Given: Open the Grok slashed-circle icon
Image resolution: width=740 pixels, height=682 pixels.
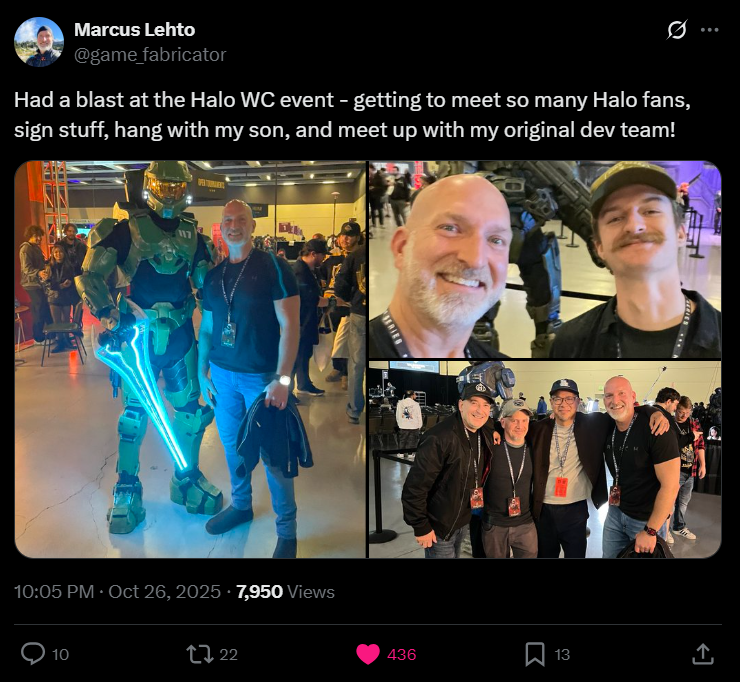Looking at the screenshot, I should (x=676, y=30).
